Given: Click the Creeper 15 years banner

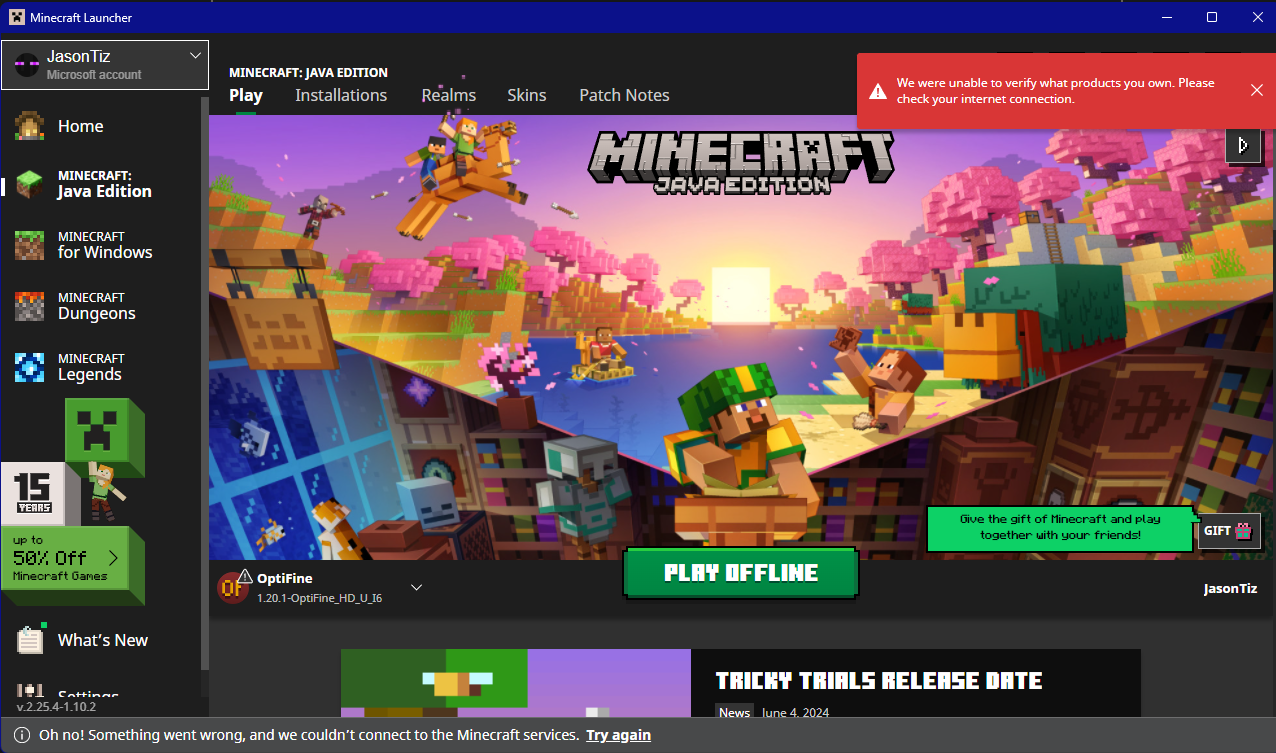Looking at the screenshot, I should (x=73, y=461).
